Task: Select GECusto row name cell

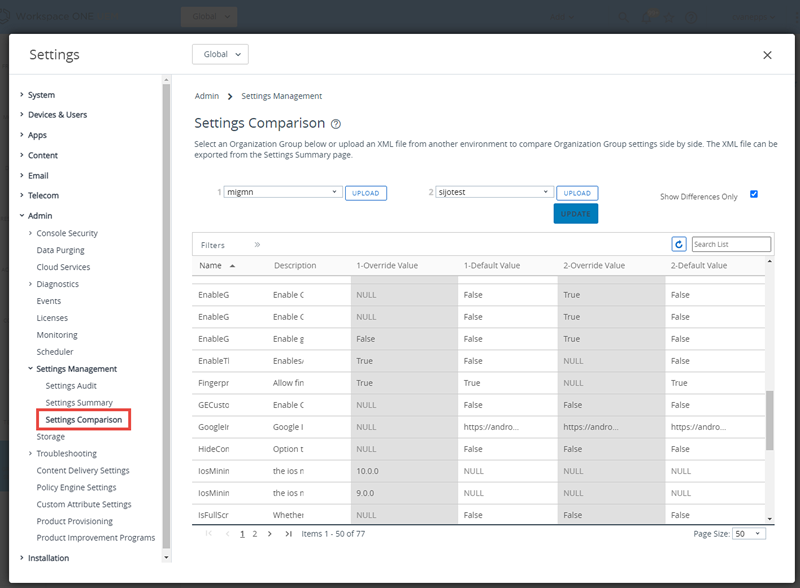Action: 213,405
